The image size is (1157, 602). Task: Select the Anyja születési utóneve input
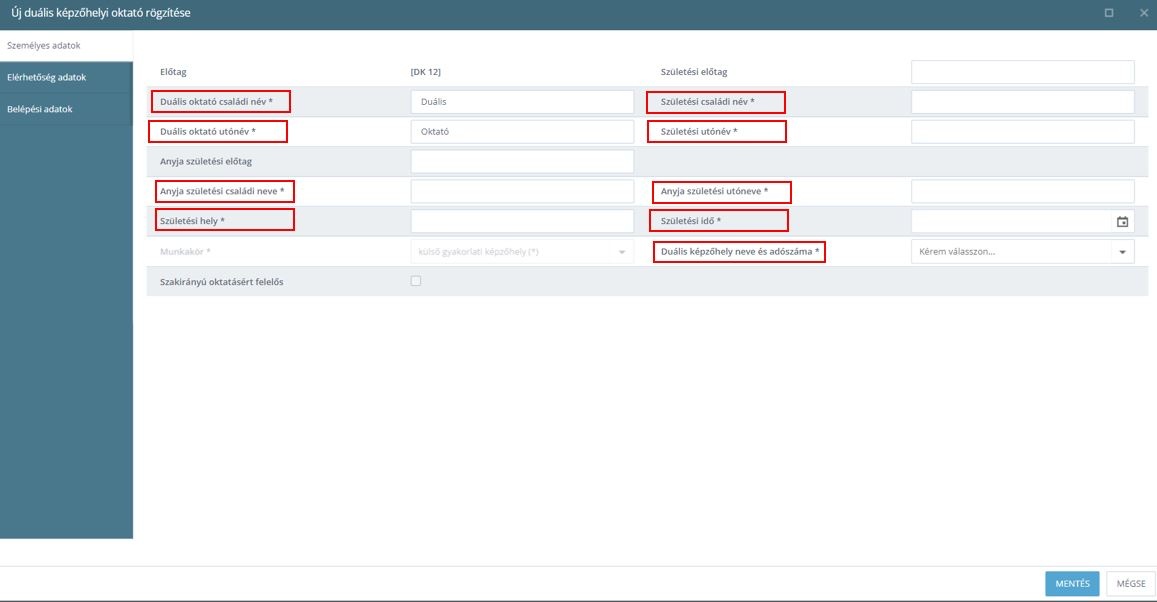point(1022,191)
